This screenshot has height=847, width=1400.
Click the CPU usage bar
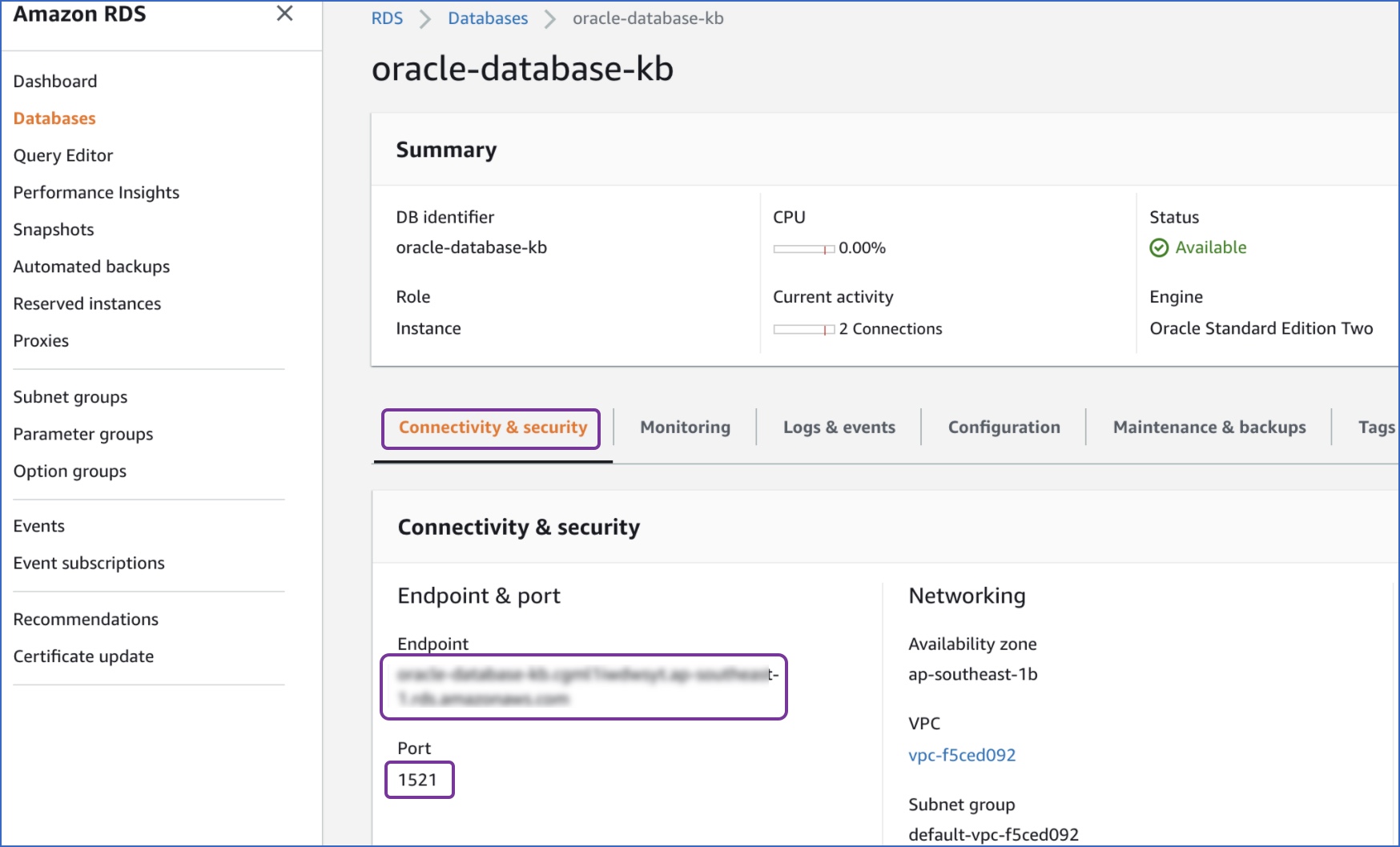point(804,249)
